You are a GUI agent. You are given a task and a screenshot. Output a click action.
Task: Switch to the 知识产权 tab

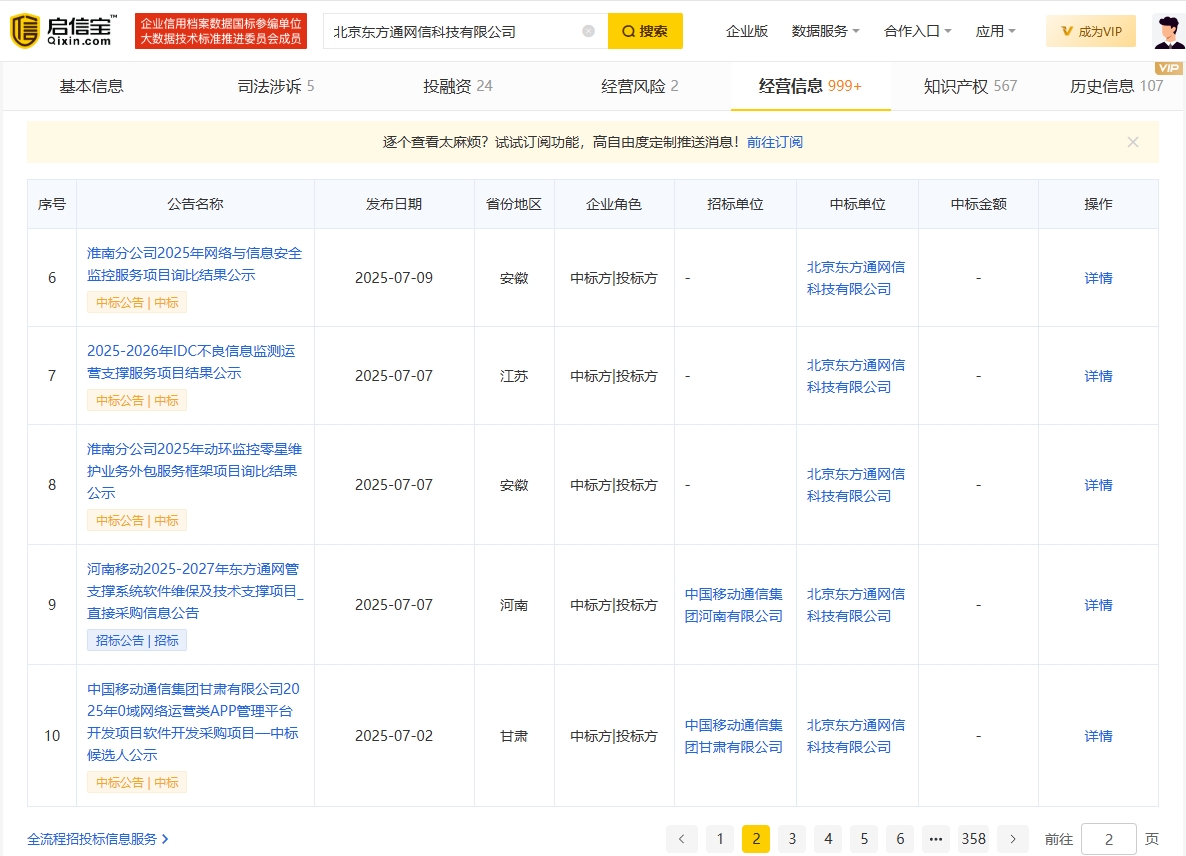970,86
